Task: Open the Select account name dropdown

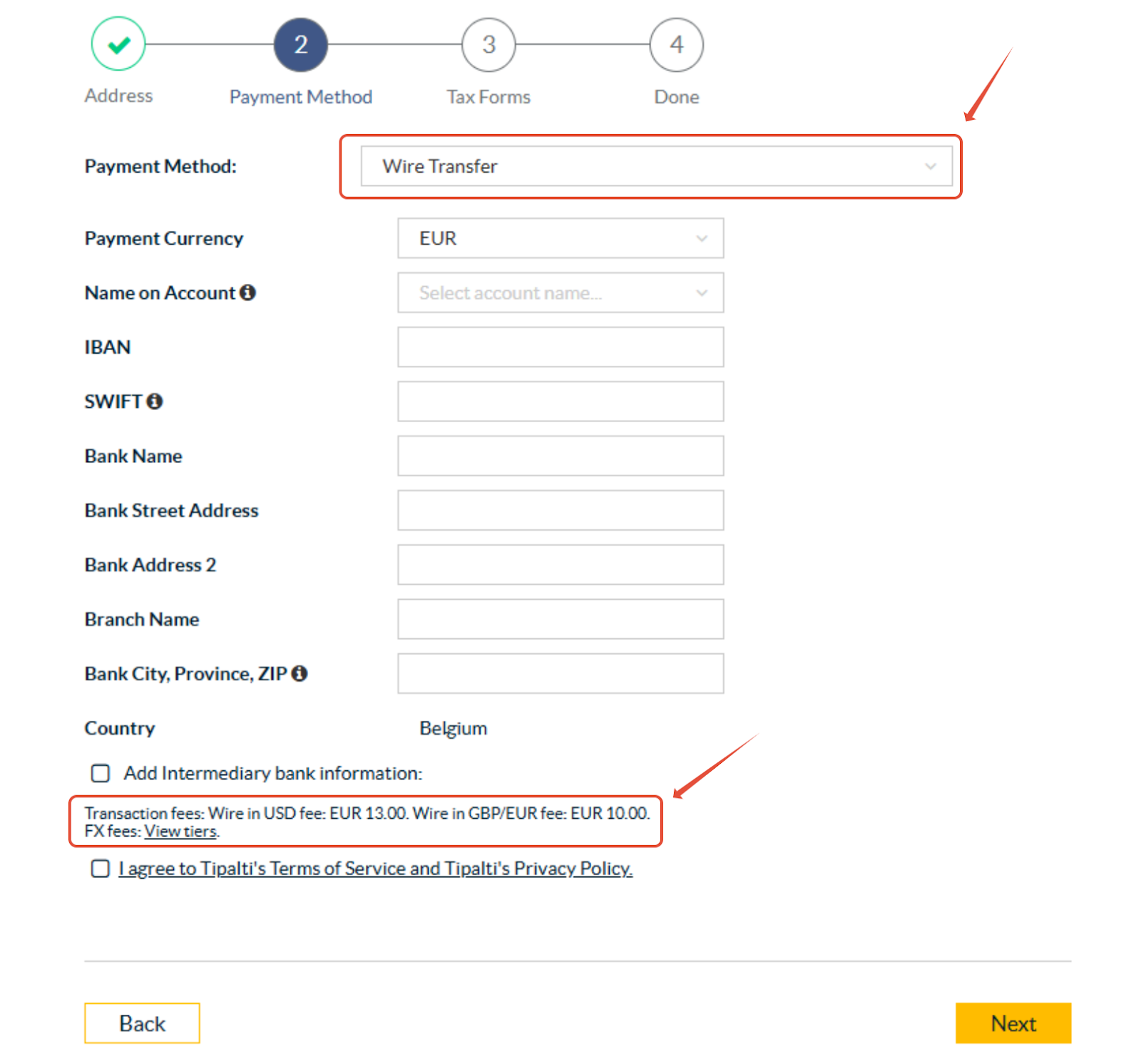Action: pos(561,292)
